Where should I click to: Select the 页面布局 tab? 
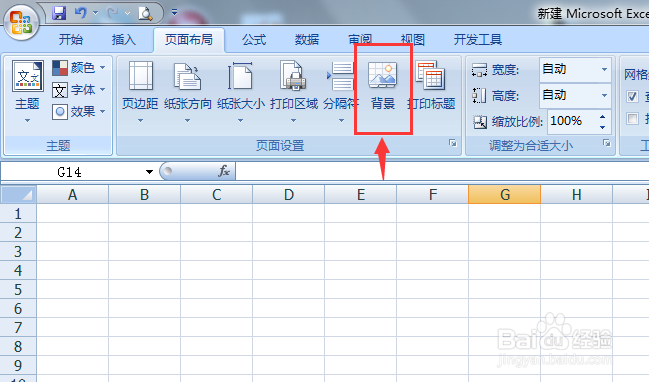pyautogui.click(x=189, y=40)
